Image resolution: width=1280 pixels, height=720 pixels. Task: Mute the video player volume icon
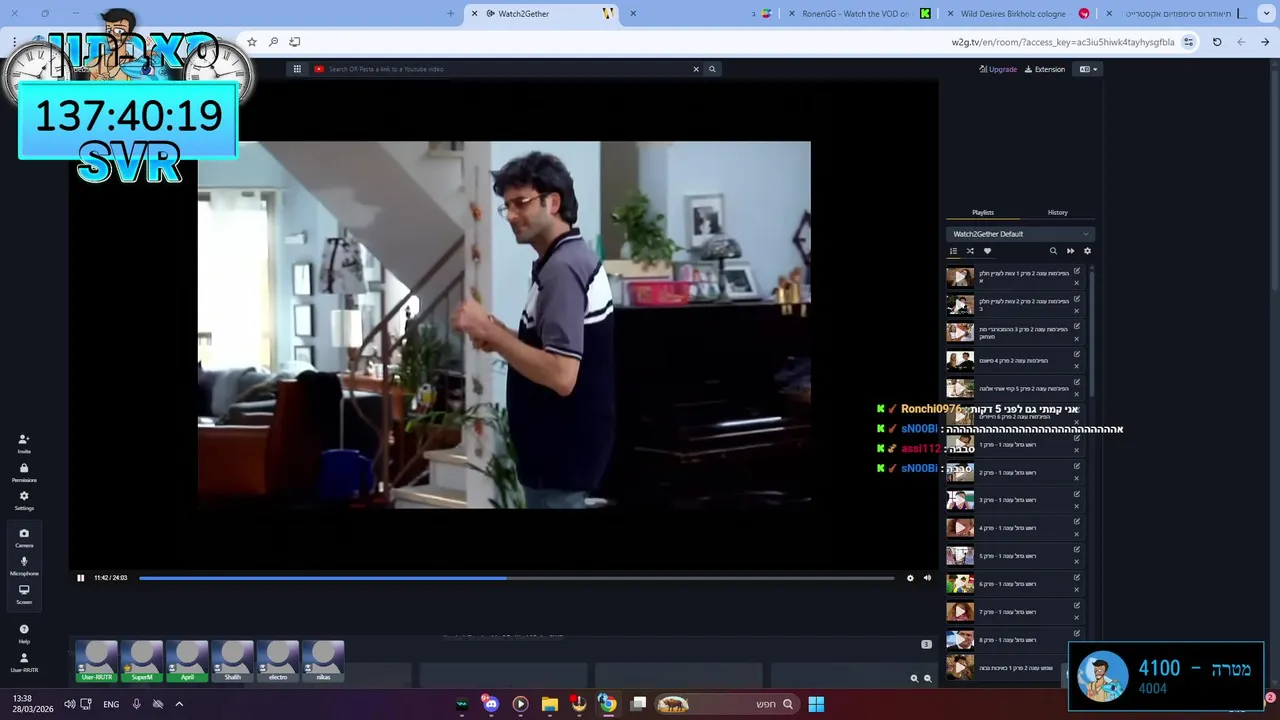point(927,578)
